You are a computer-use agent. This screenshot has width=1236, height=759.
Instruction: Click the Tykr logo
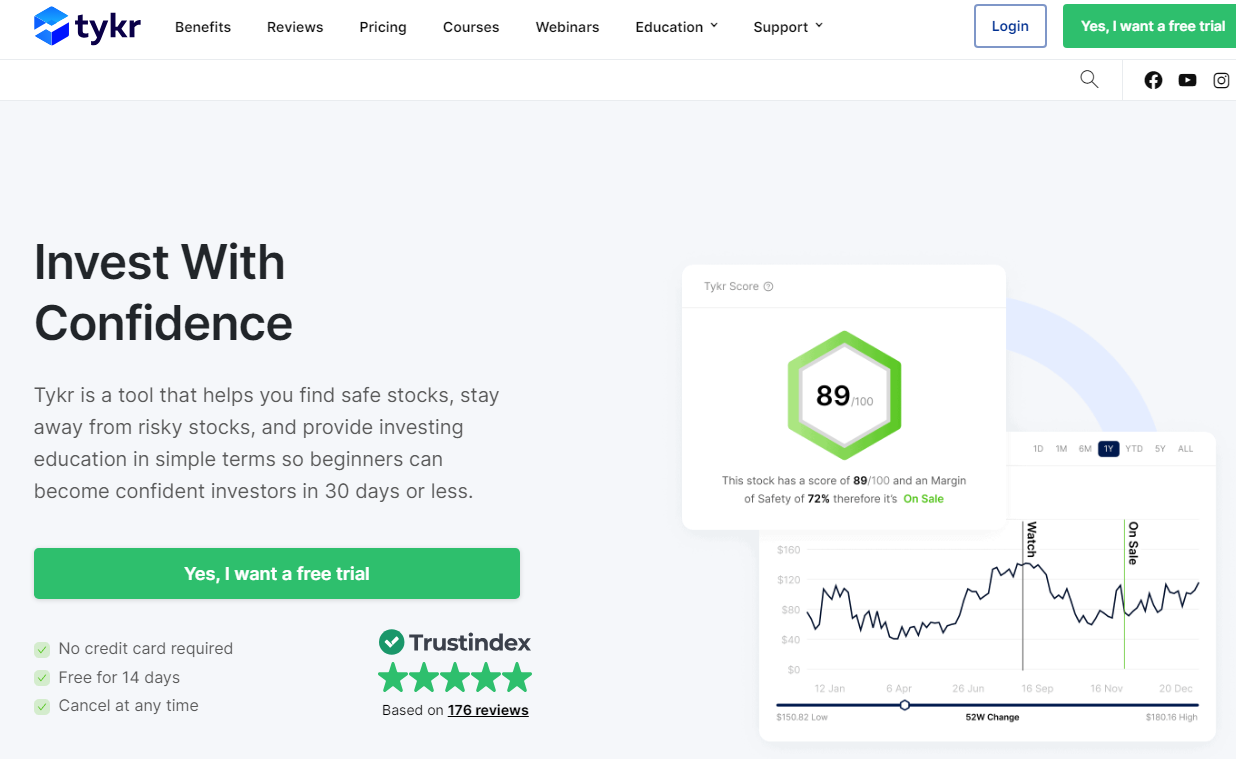87,27
